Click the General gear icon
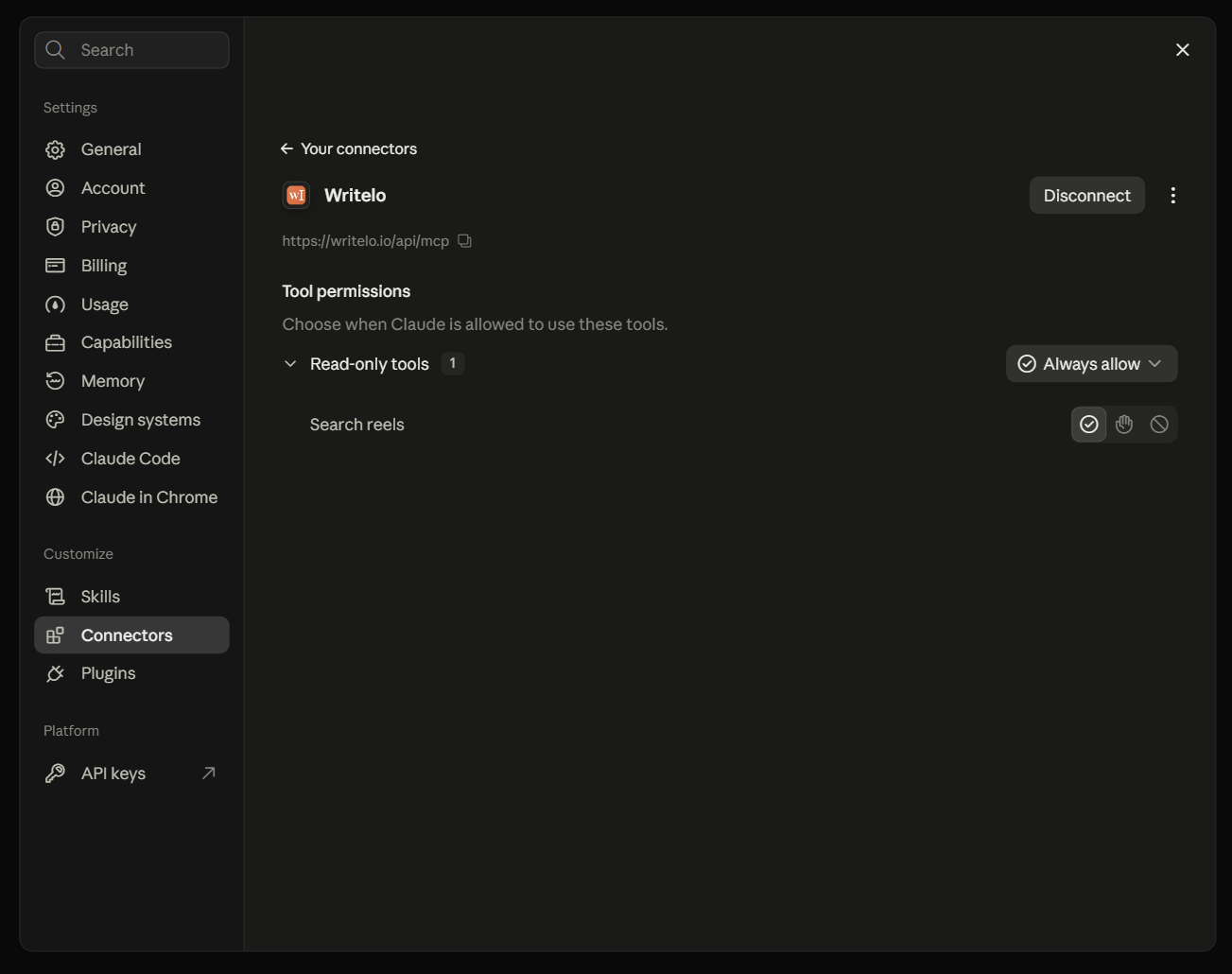Image resolution: width=1232 pixels, height=974 pixels. click(x=56, y=149)
